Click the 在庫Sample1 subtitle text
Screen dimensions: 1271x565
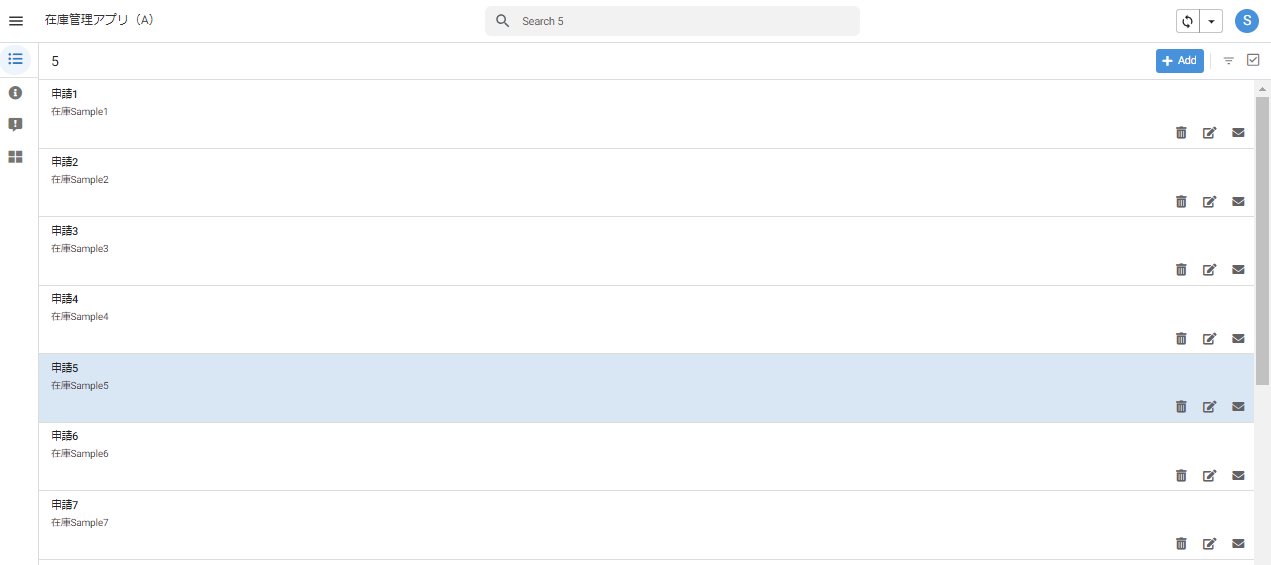coord(80,112)
